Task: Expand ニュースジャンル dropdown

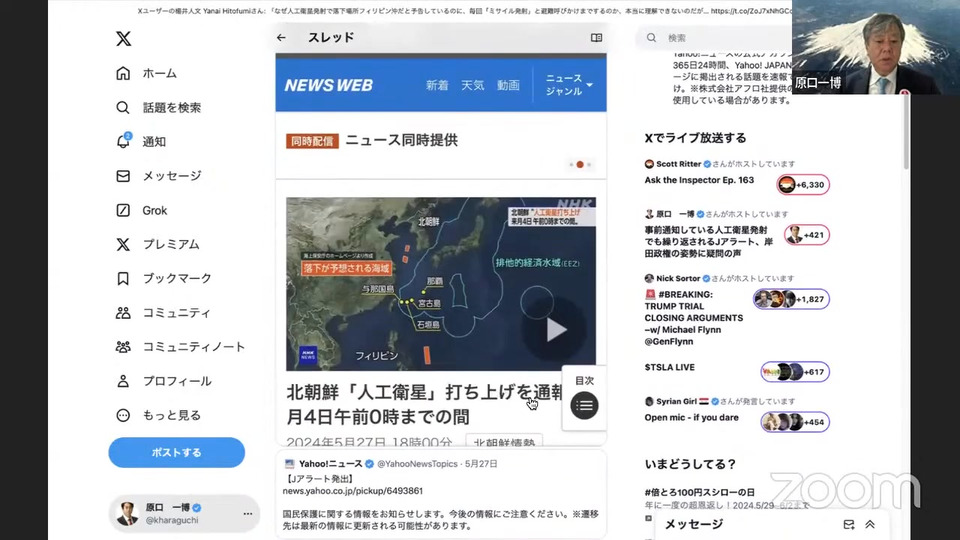Action: 569,84
